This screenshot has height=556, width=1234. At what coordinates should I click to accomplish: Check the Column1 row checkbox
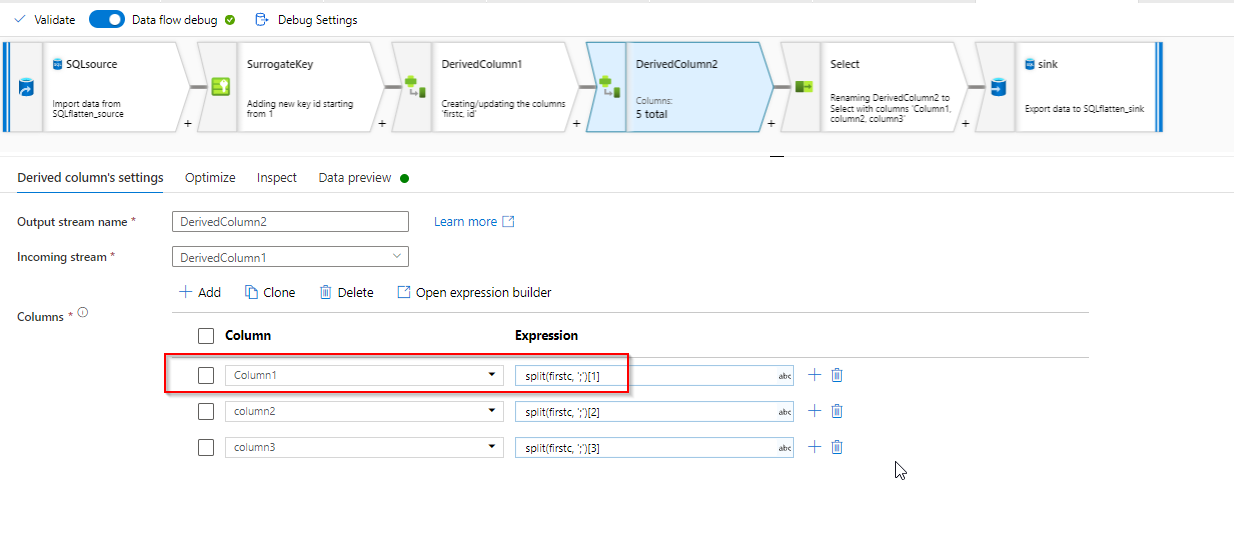click(206, 375)
